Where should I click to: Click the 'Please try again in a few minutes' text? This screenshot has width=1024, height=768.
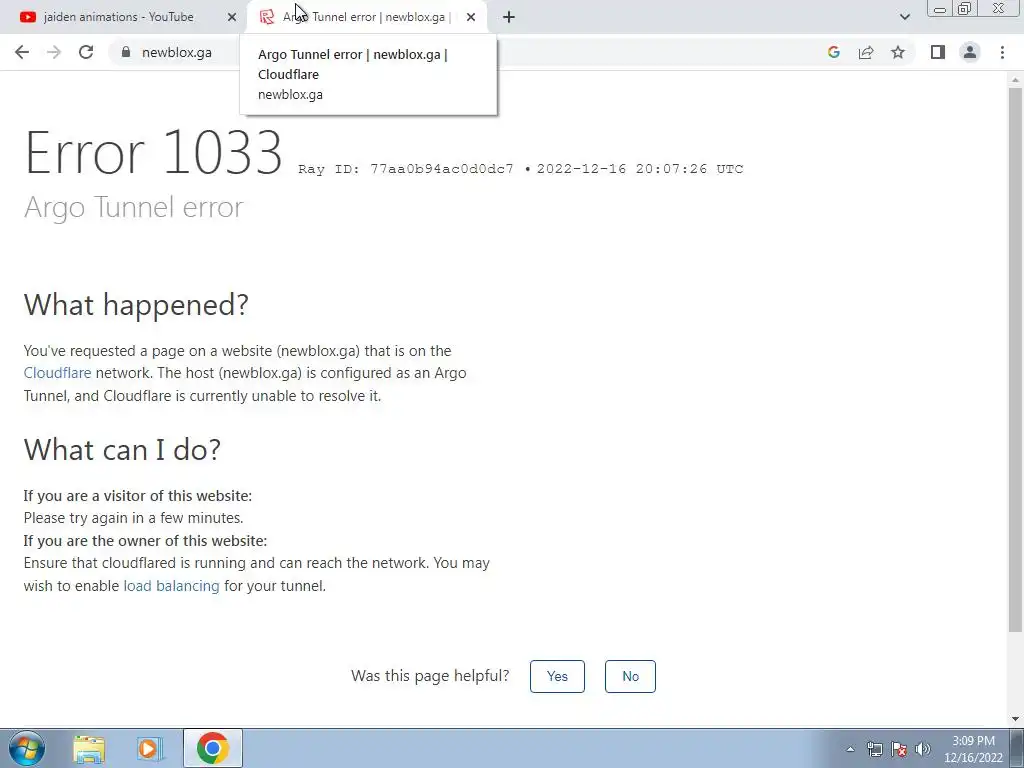[x=133, y=518]
